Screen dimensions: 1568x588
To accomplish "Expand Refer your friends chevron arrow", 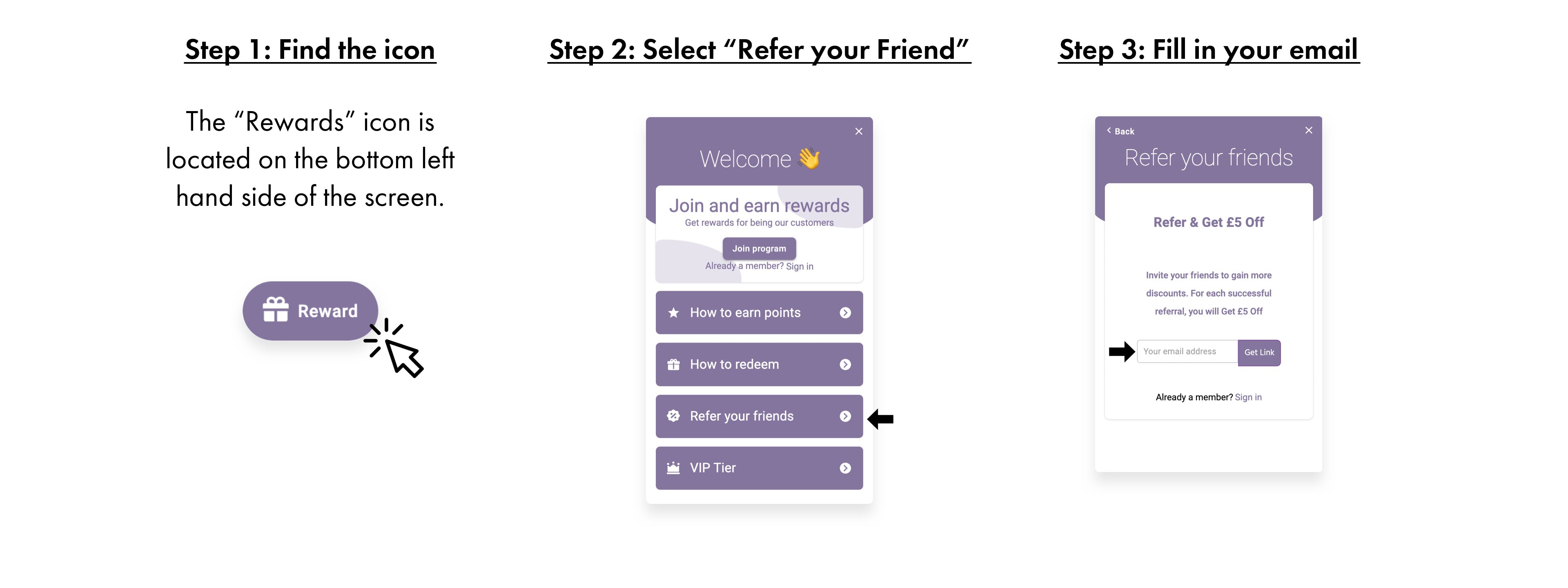I will (x=845, y=416).
